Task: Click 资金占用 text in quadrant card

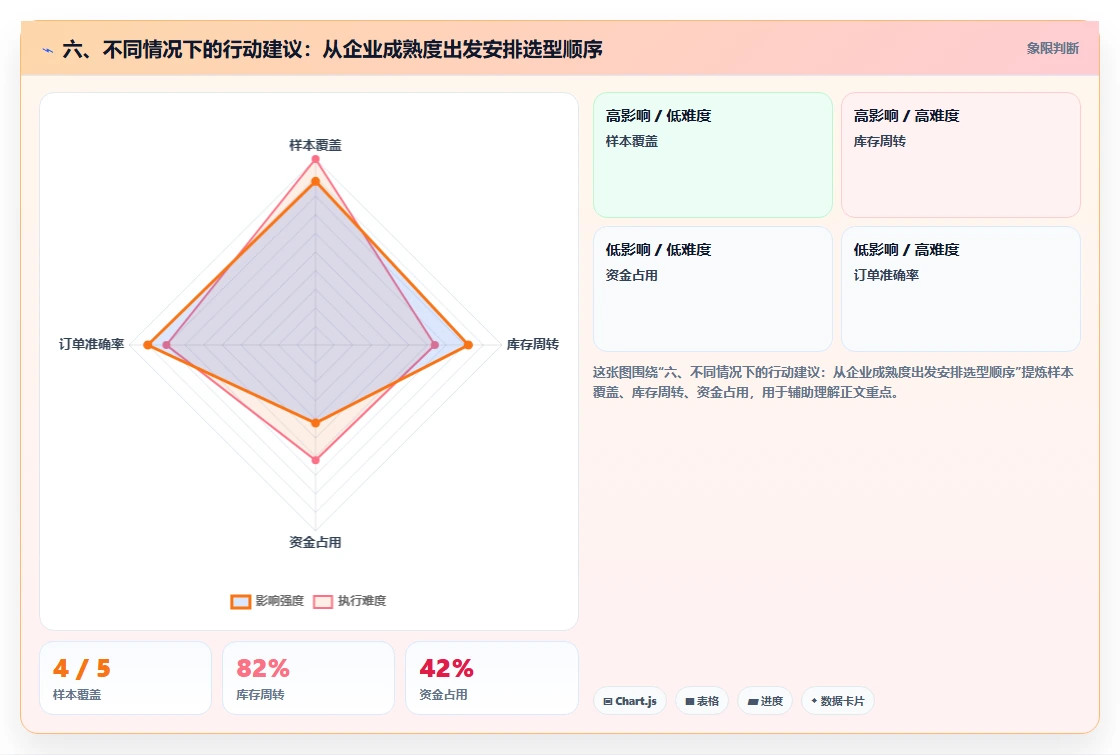Action: [631, 275]
